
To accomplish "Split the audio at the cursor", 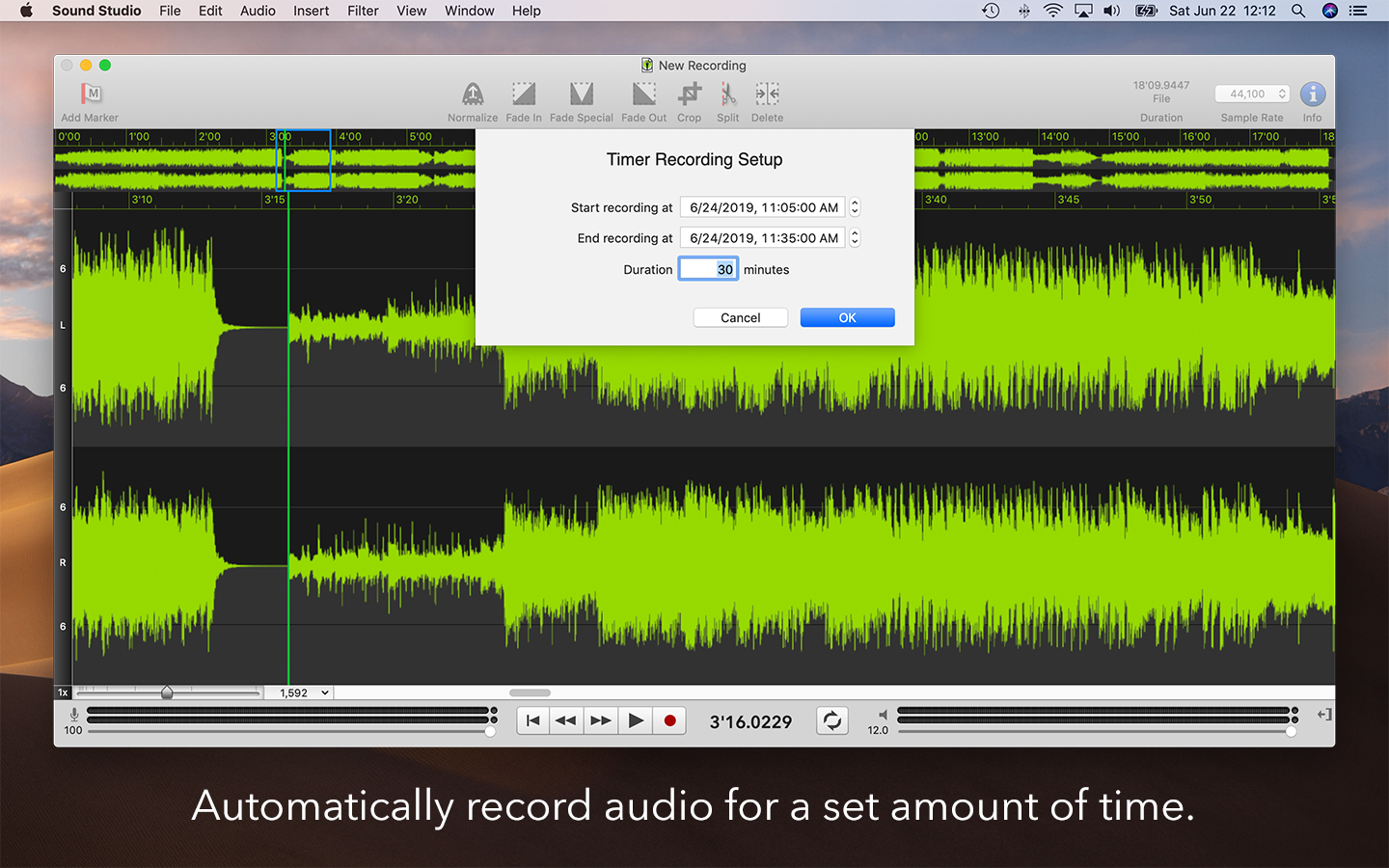I will pyautogui.click(x=727, y=95).
